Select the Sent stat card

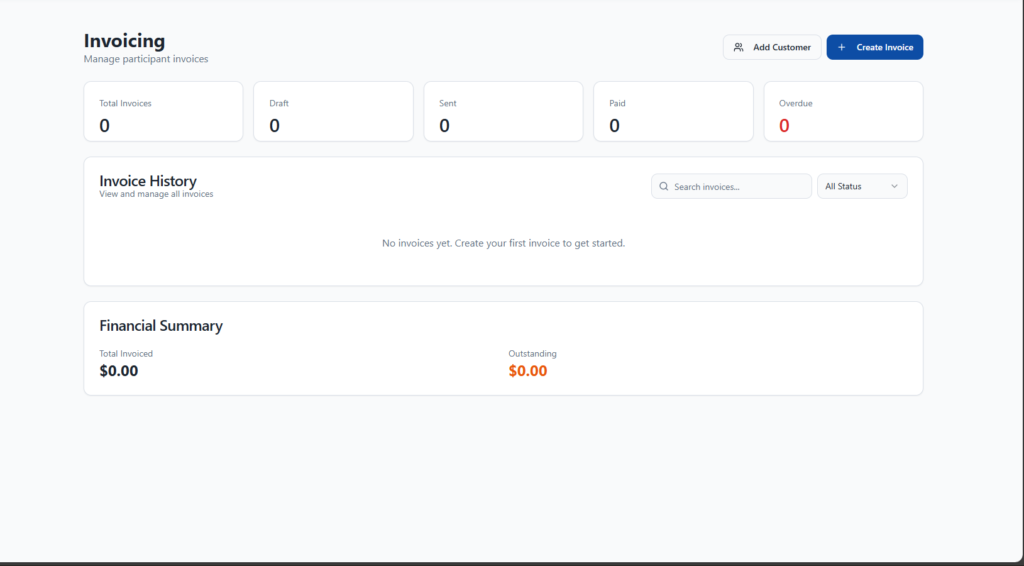click(503, 112)
